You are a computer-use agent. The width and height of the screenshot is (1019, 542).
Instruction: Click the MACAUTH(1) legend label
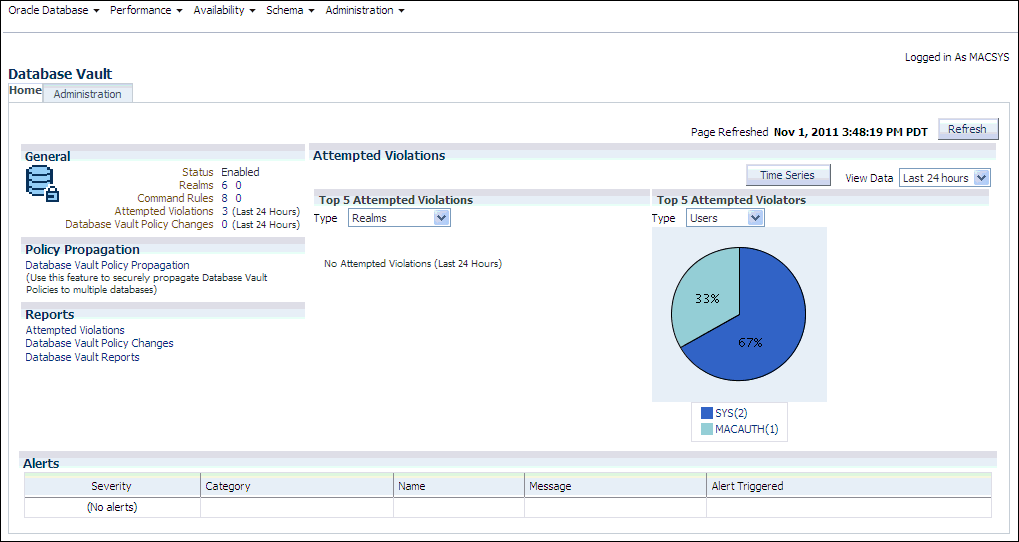tap(746, 429)
